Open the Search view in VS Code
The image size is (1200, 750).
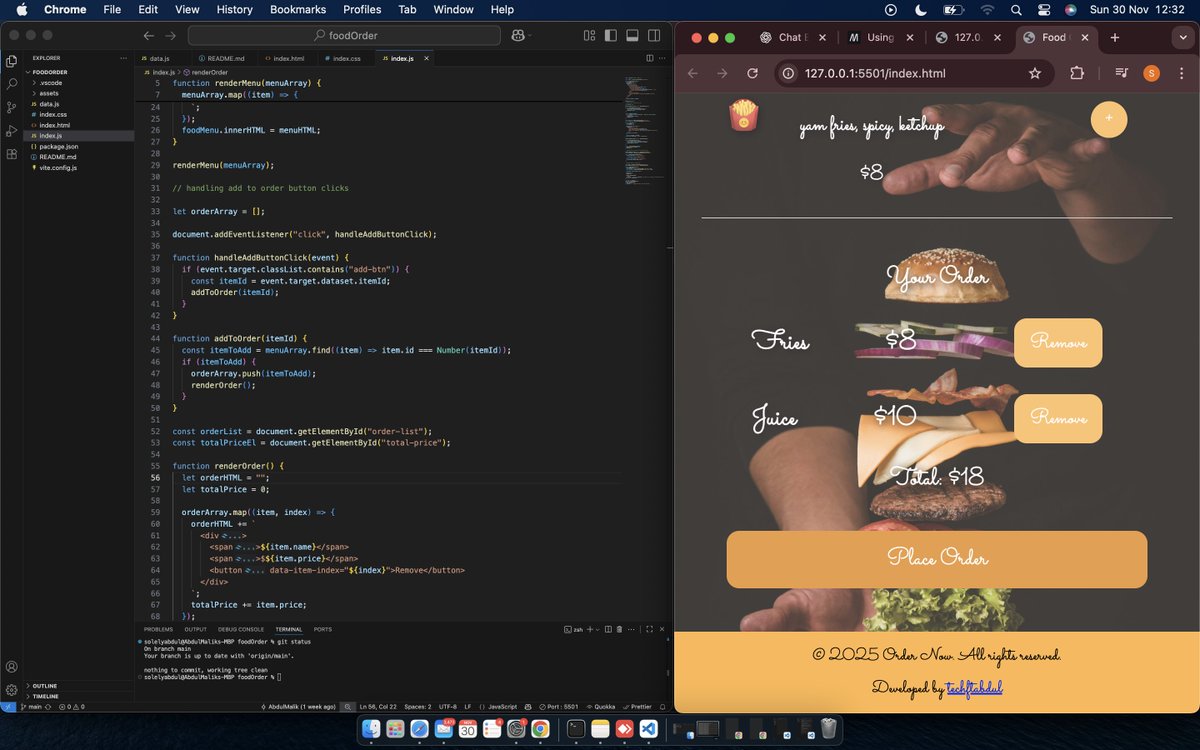tap(11, 84)
